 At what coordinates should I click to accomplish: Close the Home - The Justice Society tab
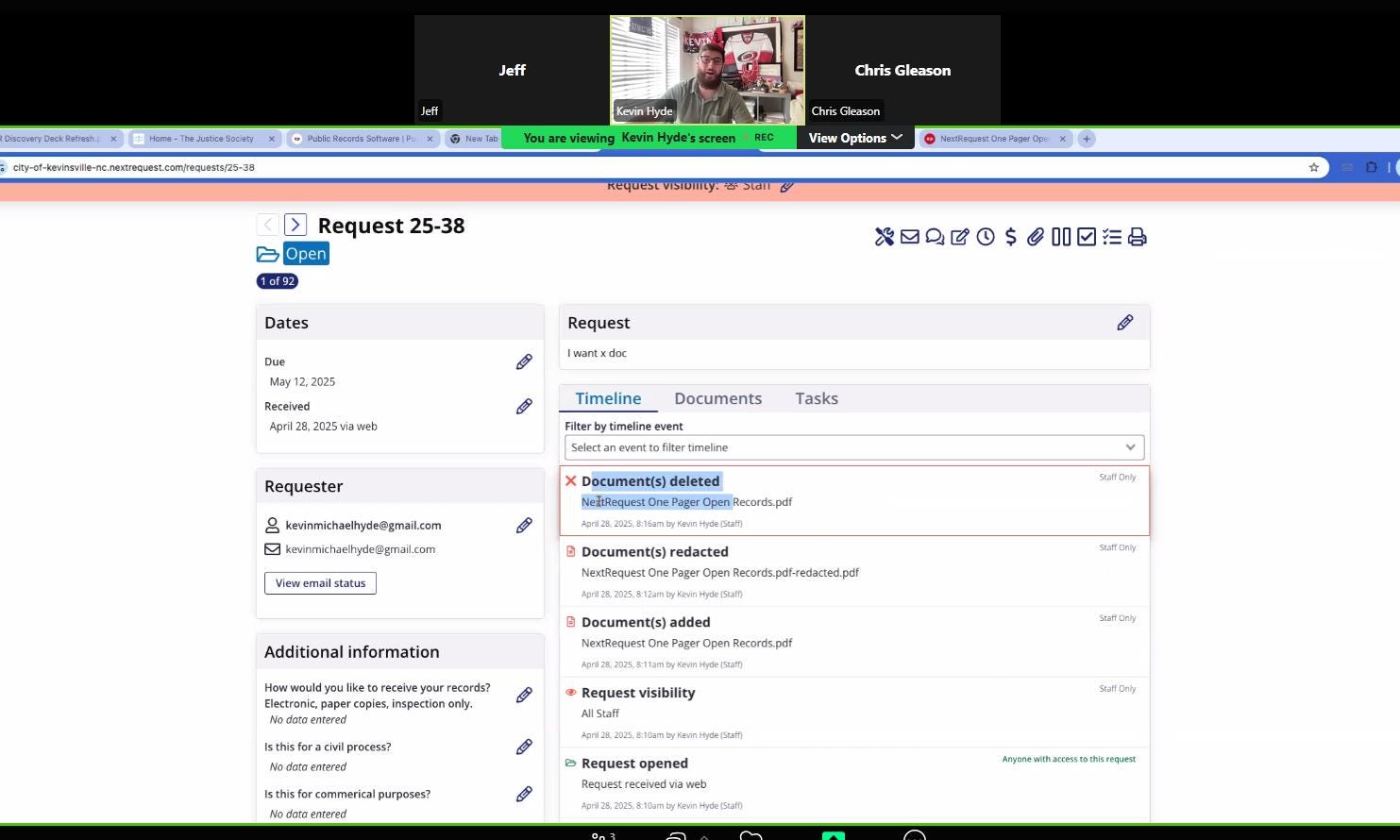pos(272,139)
